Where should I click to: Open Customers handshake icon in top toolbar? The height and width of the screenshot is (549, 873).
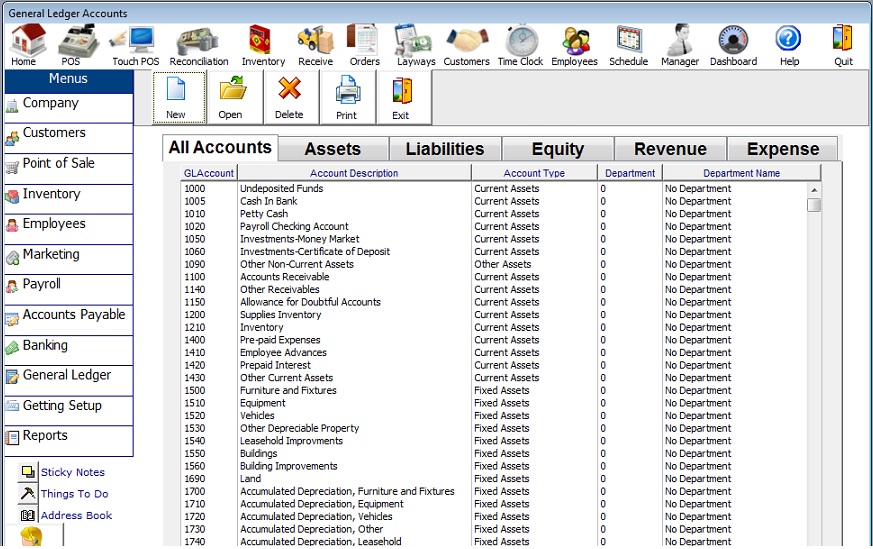467,45
